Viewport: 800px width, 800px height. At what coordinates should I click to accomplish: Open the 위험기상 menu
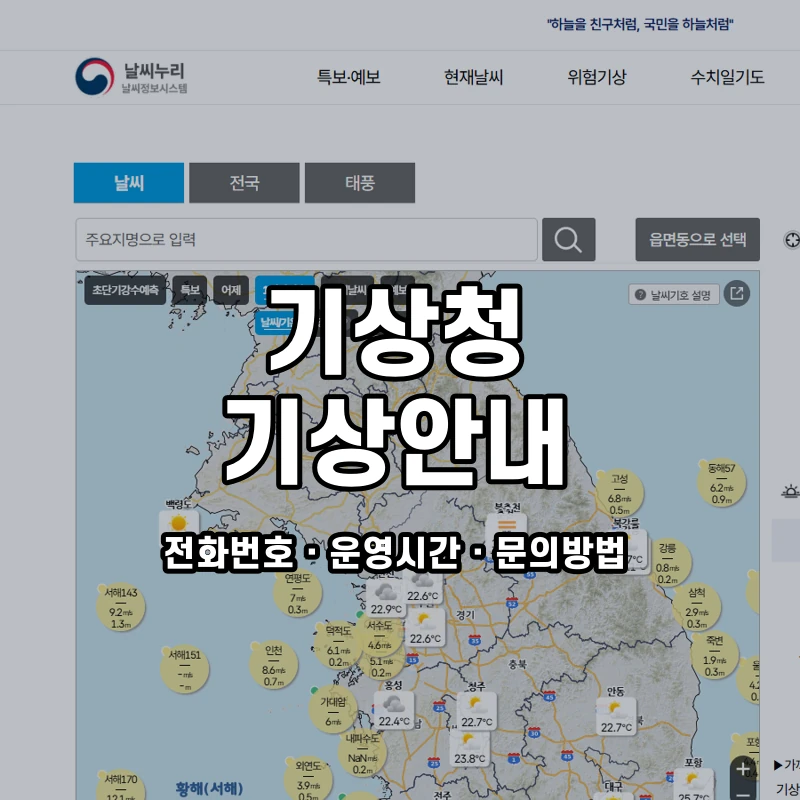point(596,77)
